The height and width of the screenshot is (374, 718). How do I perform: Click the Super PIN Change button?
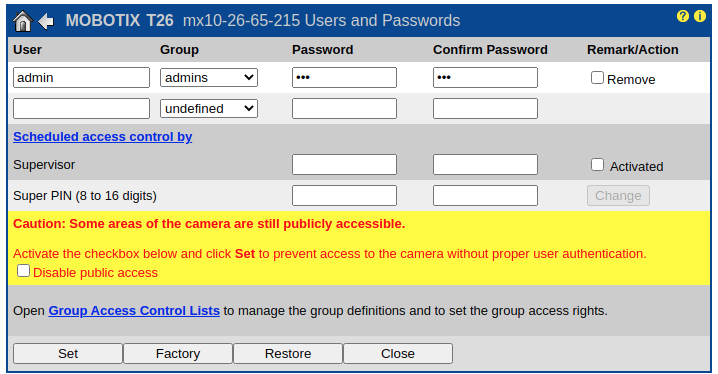point(618,196)
